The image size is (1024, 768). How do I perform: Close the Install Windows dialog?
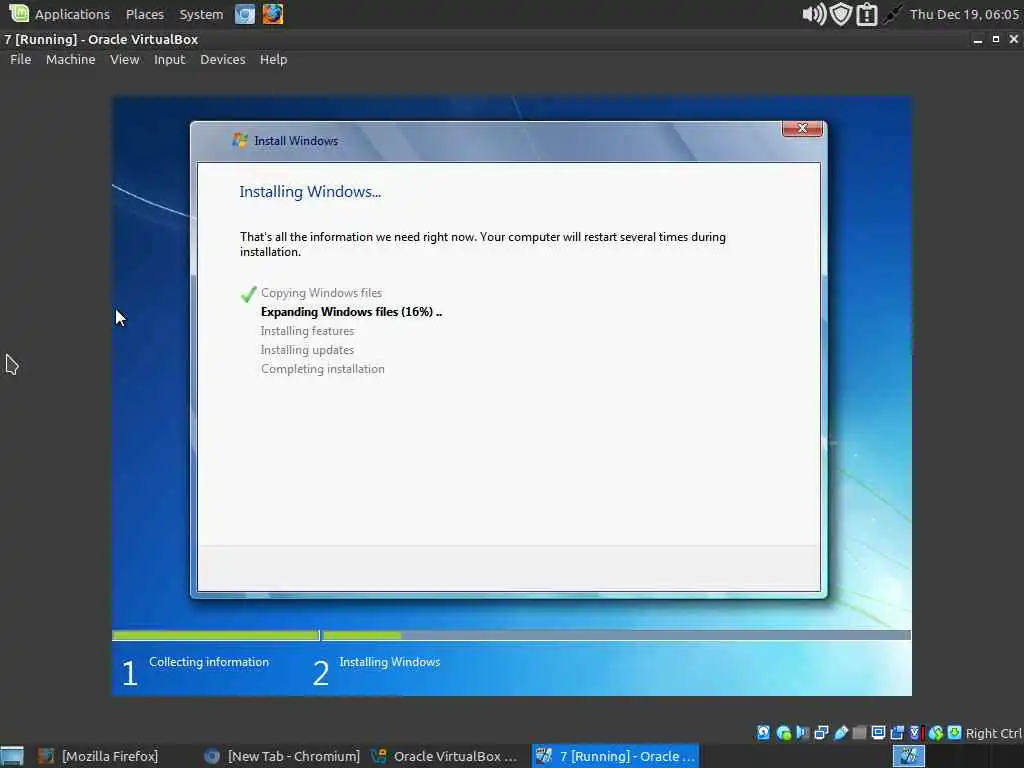coord(803,128)
